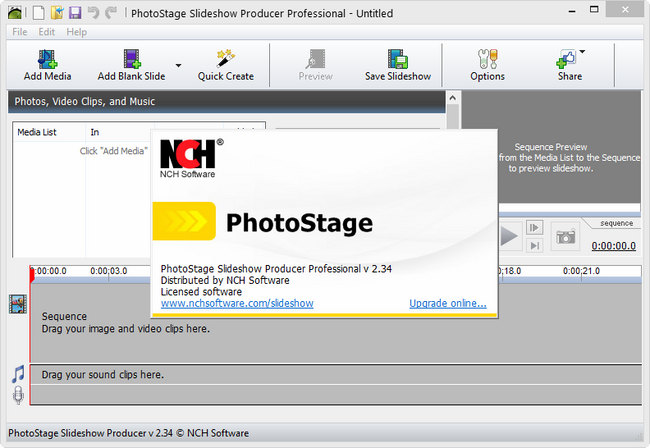
Task: Click the video sequence track icon
Action: (x=18, y=304)
